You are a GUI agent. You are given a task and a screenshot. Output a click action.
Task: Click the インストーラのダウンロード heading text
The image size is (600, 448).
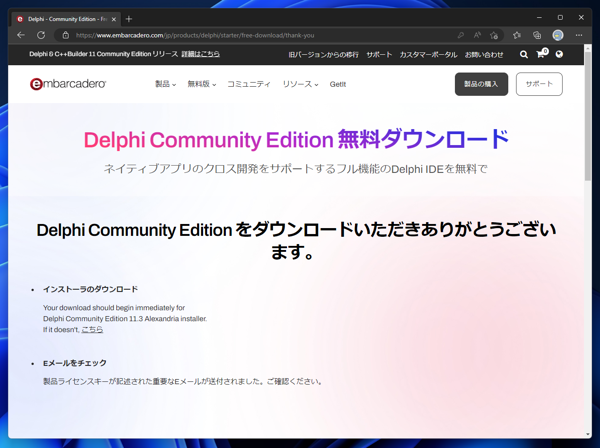coord(90,289)
